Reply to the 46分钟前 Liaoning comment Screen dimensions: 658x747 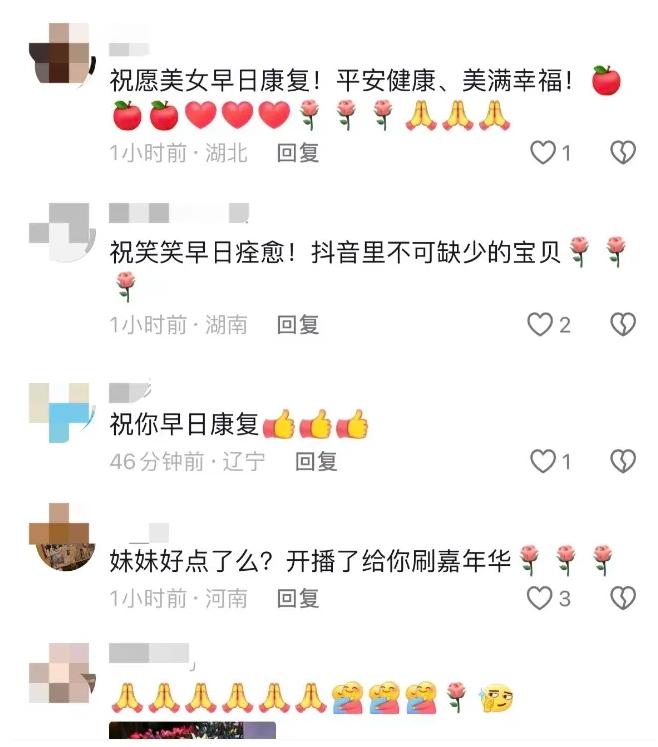[x=316, y=462]
